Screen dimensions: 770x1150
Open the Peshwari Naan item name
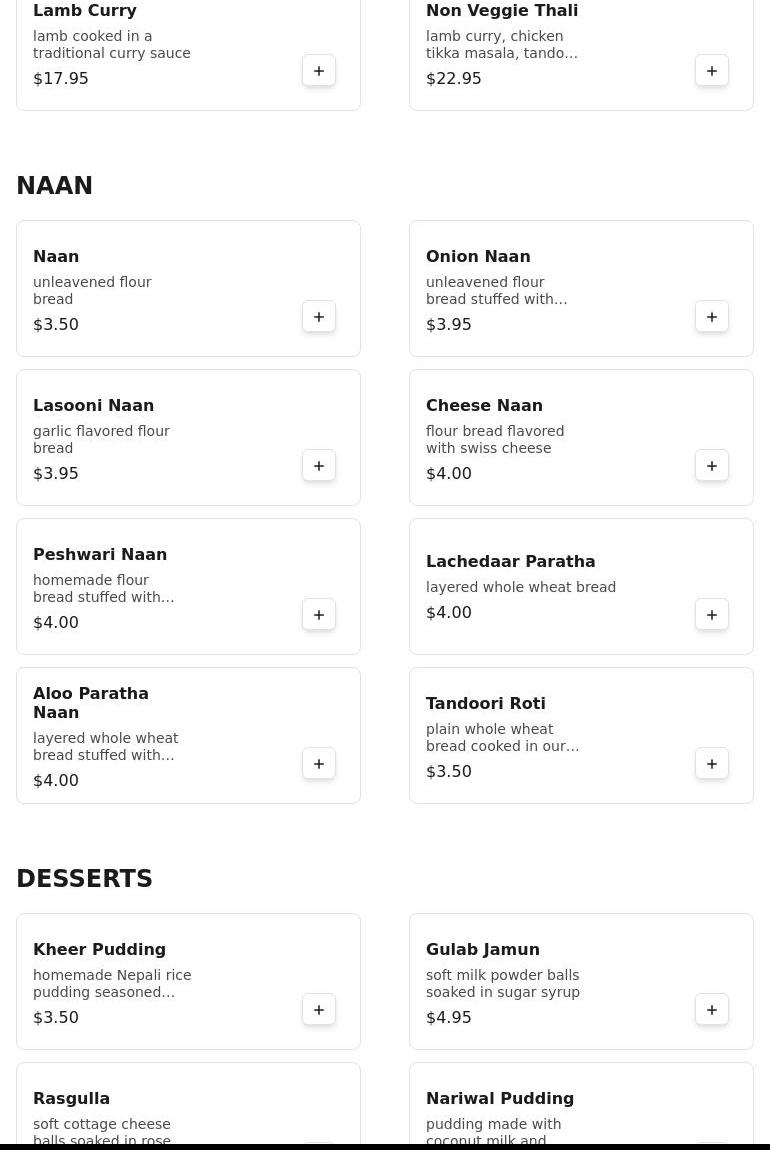point(100,554)
